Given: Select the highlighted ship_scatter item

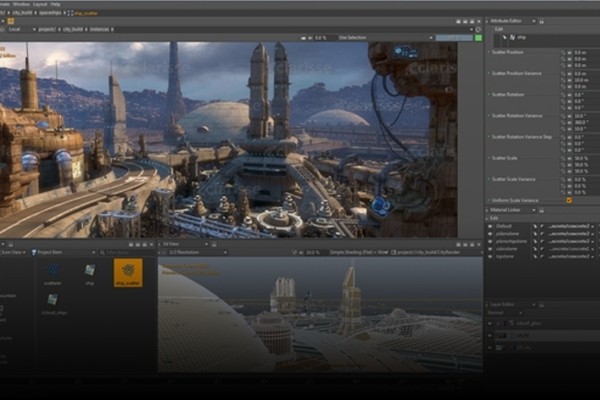Looking at the screenshot, I should pos(128,273).
